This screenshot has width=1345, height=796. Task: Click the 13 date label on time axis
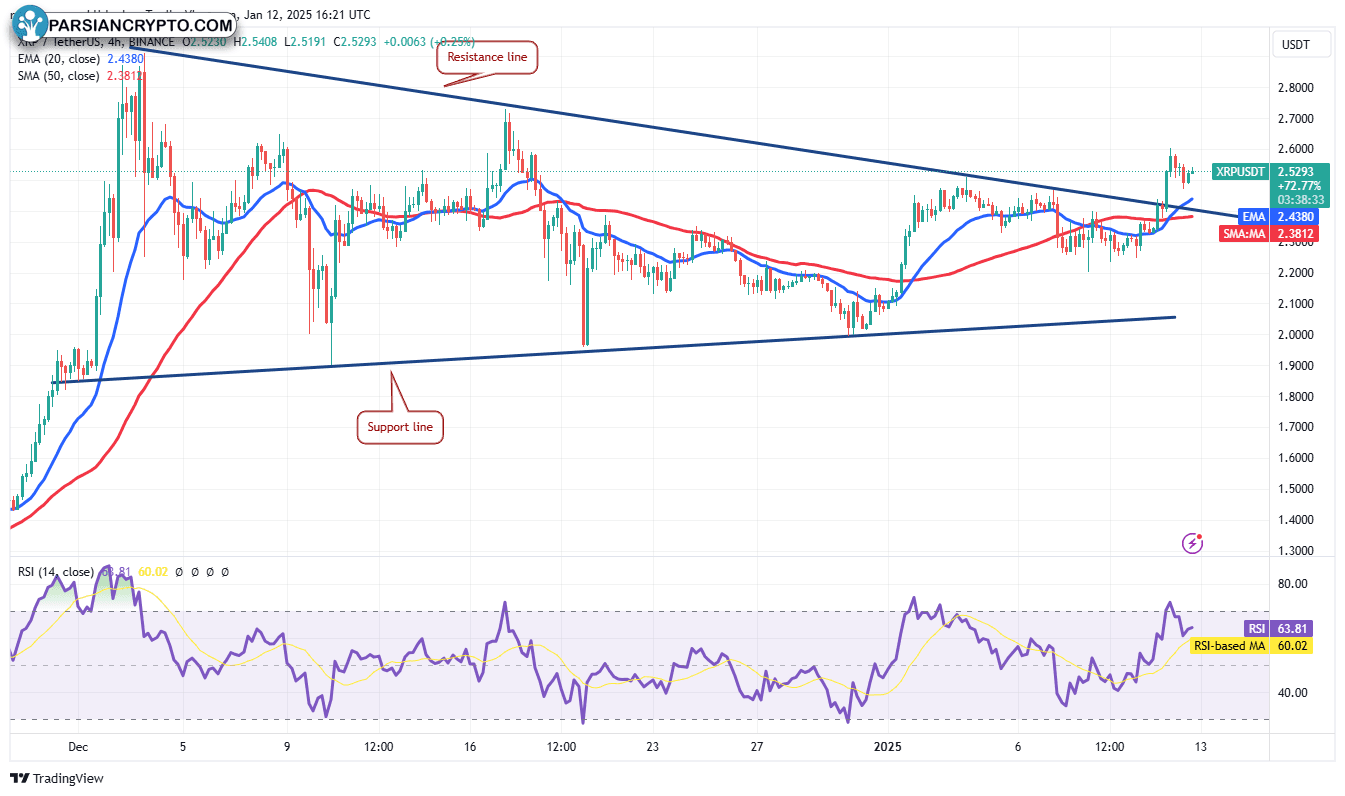point(1201,747)
